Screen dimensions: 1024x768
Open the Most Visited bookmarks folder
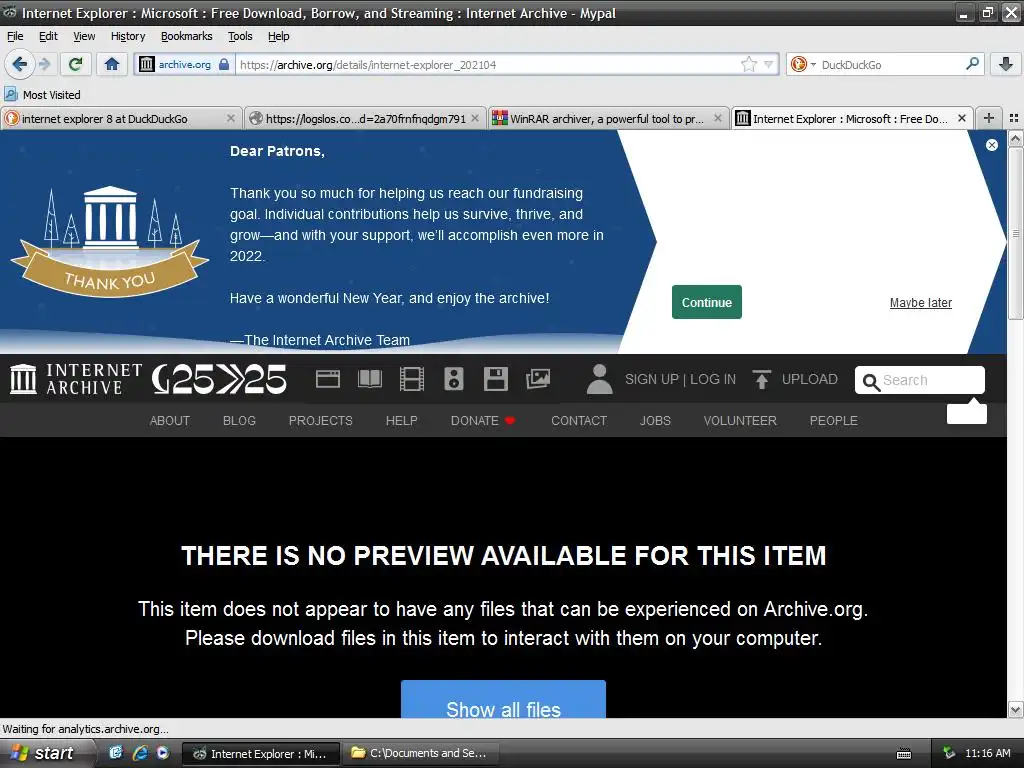click(x=42, y=95)
